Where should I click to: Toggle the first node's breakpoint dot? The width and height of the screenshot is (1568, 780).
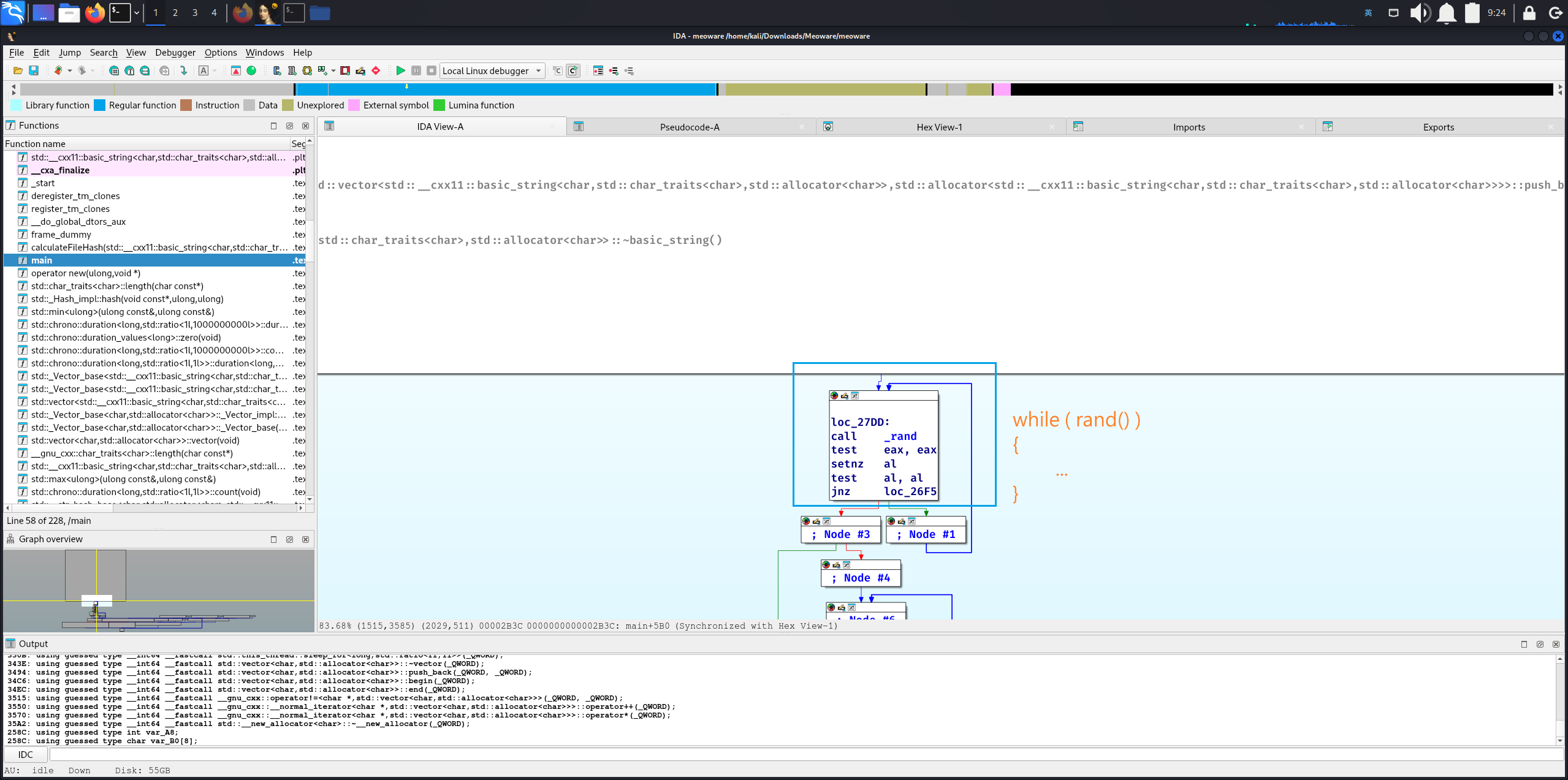[834, 396]
